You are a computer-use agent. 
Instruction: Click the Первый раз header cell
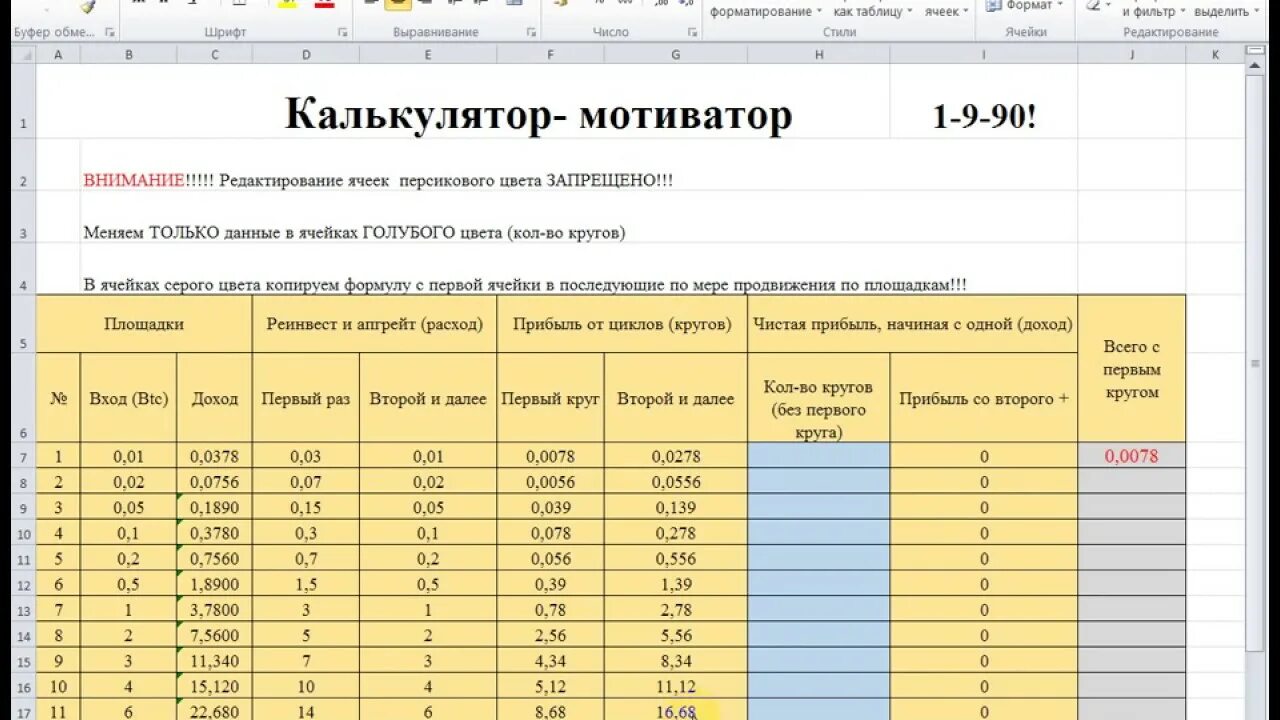(x=306, y=398)
